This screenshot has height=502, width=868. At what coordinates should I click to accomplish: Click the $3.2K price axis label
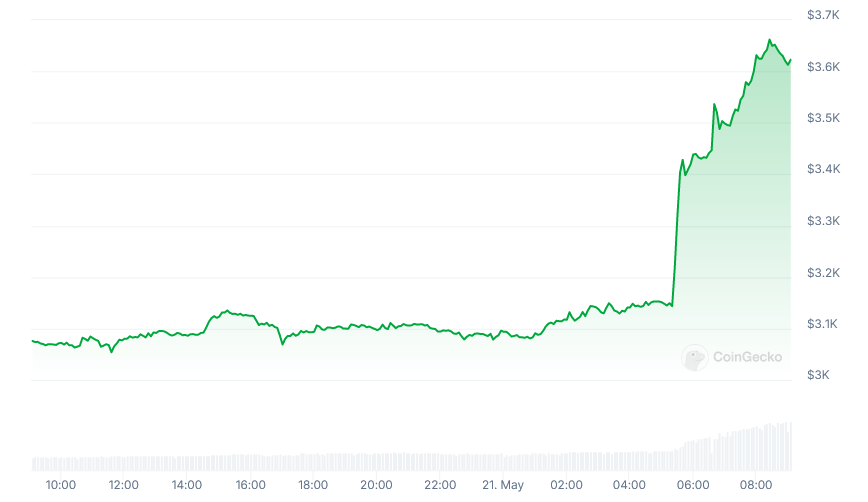point(822,273)
